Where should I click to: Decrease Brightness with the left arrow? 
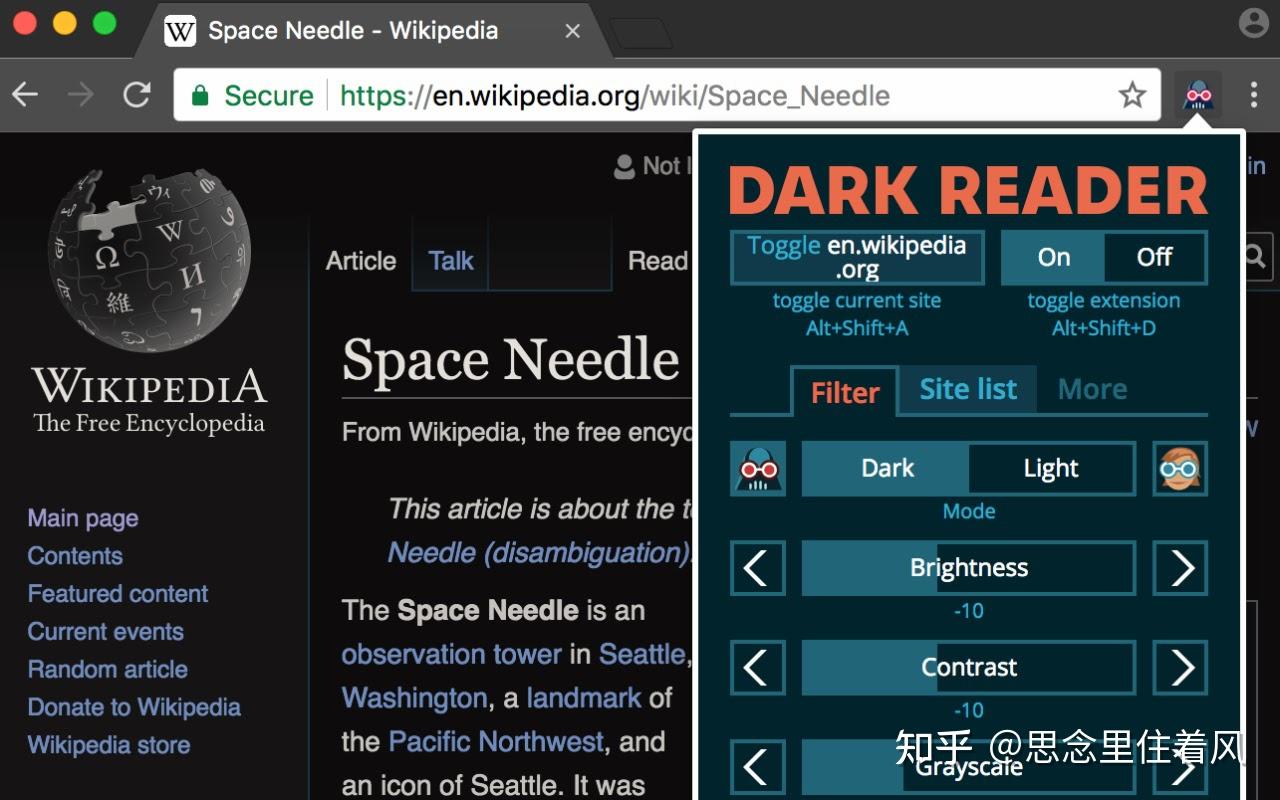tap(757, 568)
